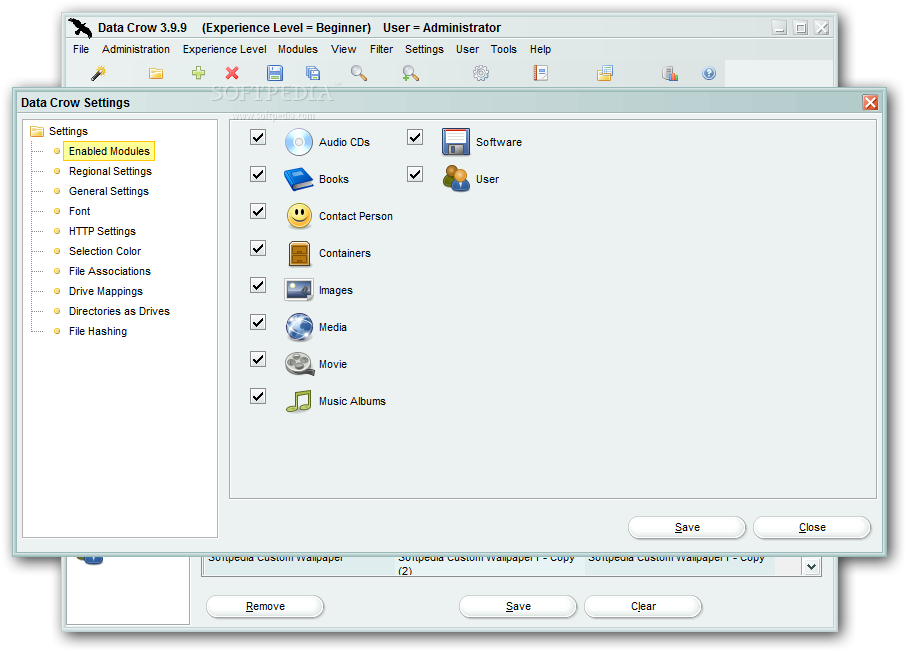The image size is (907, 652).
Task: Click the open folder toolbar icon
Action: coord(156,73)
